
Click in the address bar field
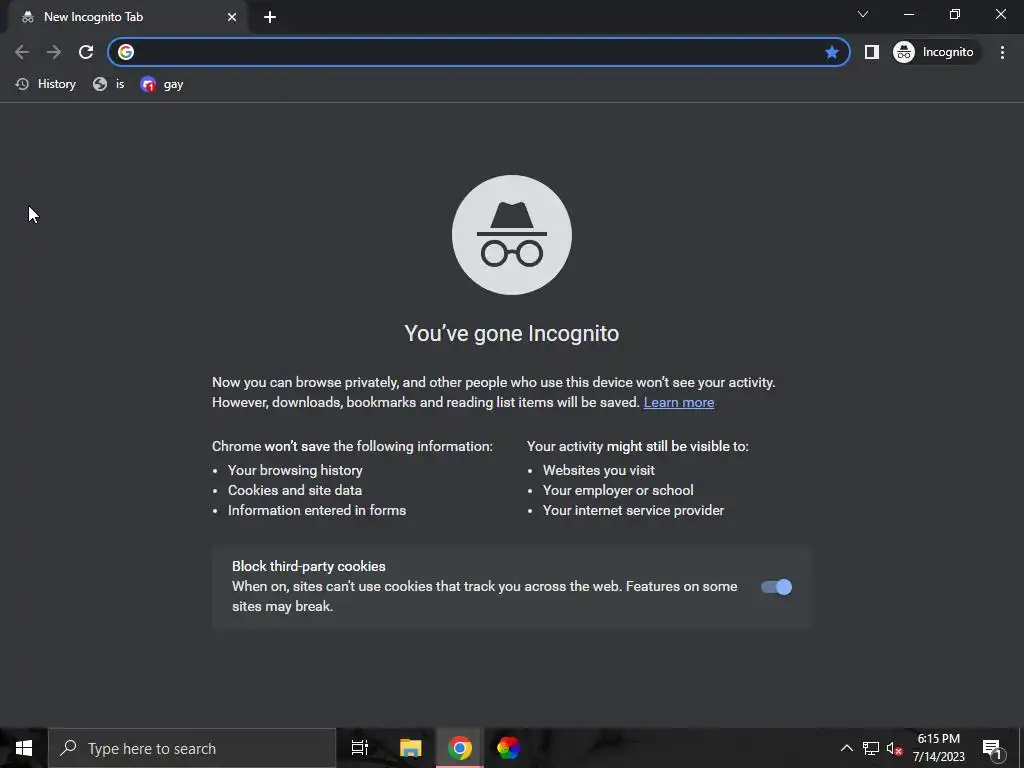point(479,52)
